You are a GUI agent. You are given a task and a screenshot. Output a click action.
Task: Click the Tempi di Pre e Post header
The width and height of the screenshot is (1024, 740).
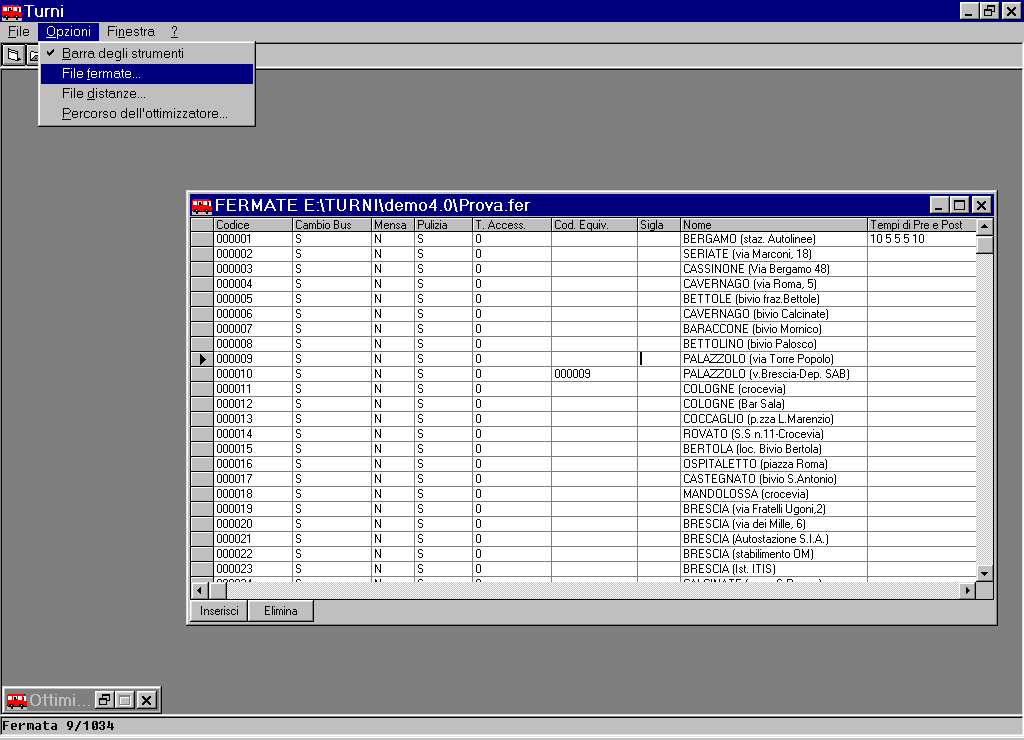click(921, 225)
